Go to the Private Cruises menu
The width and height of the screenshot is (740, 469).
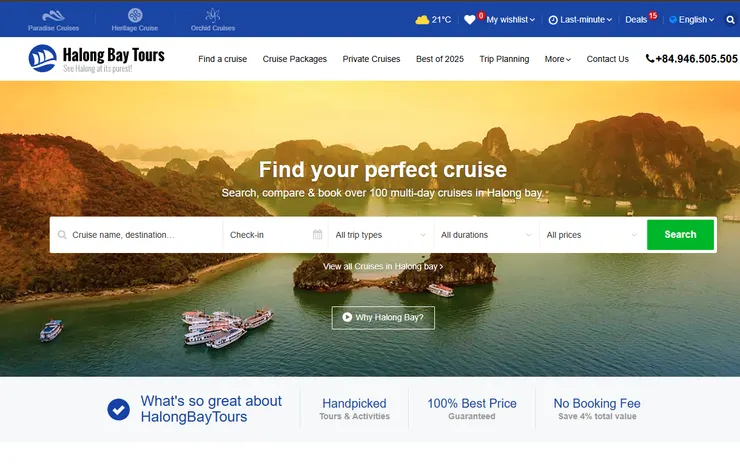[371, 59]
